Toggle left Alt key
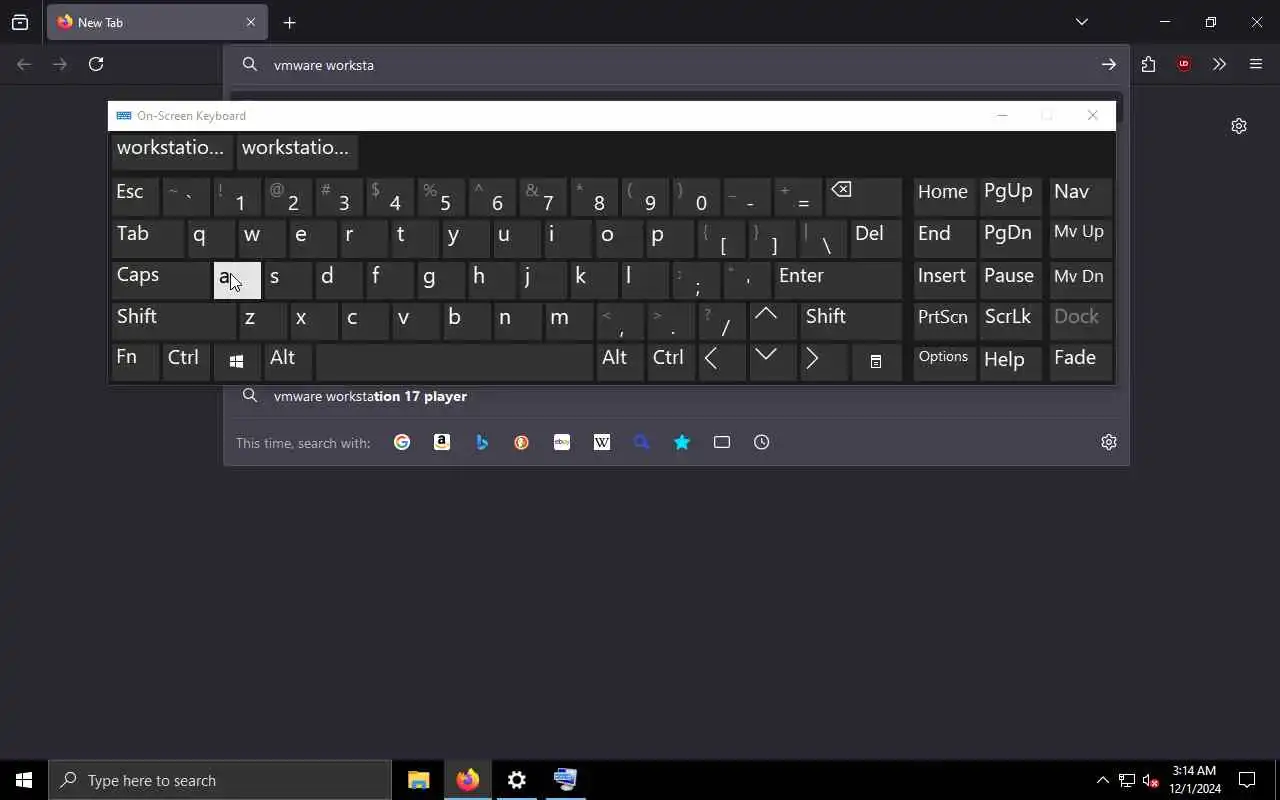The height and width of the screenshot is (800, 1280). pos(288,362)
